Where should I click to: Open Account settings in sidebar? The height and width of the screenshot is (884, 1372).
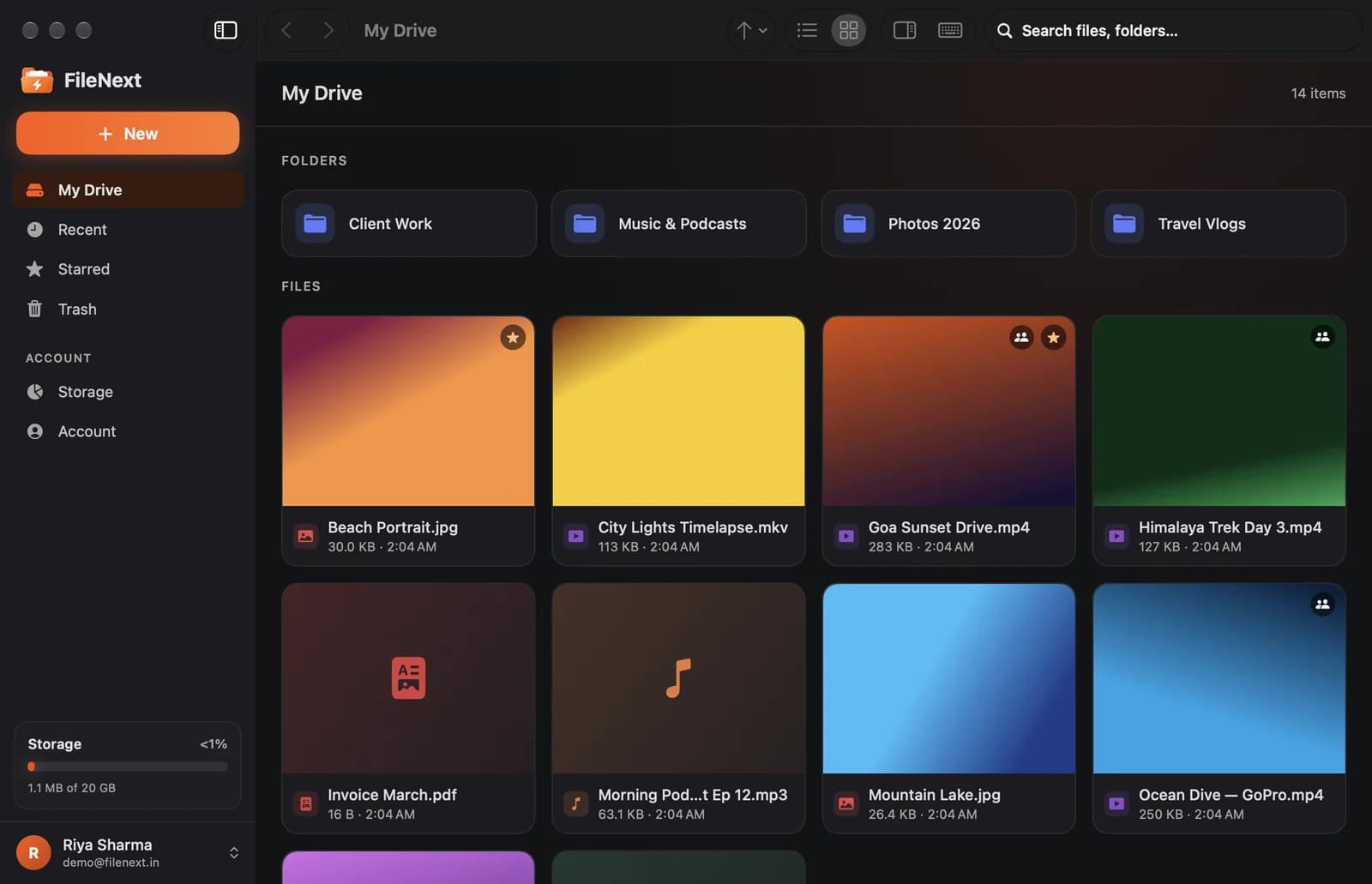pyautogui.click(x=128, y=431)
